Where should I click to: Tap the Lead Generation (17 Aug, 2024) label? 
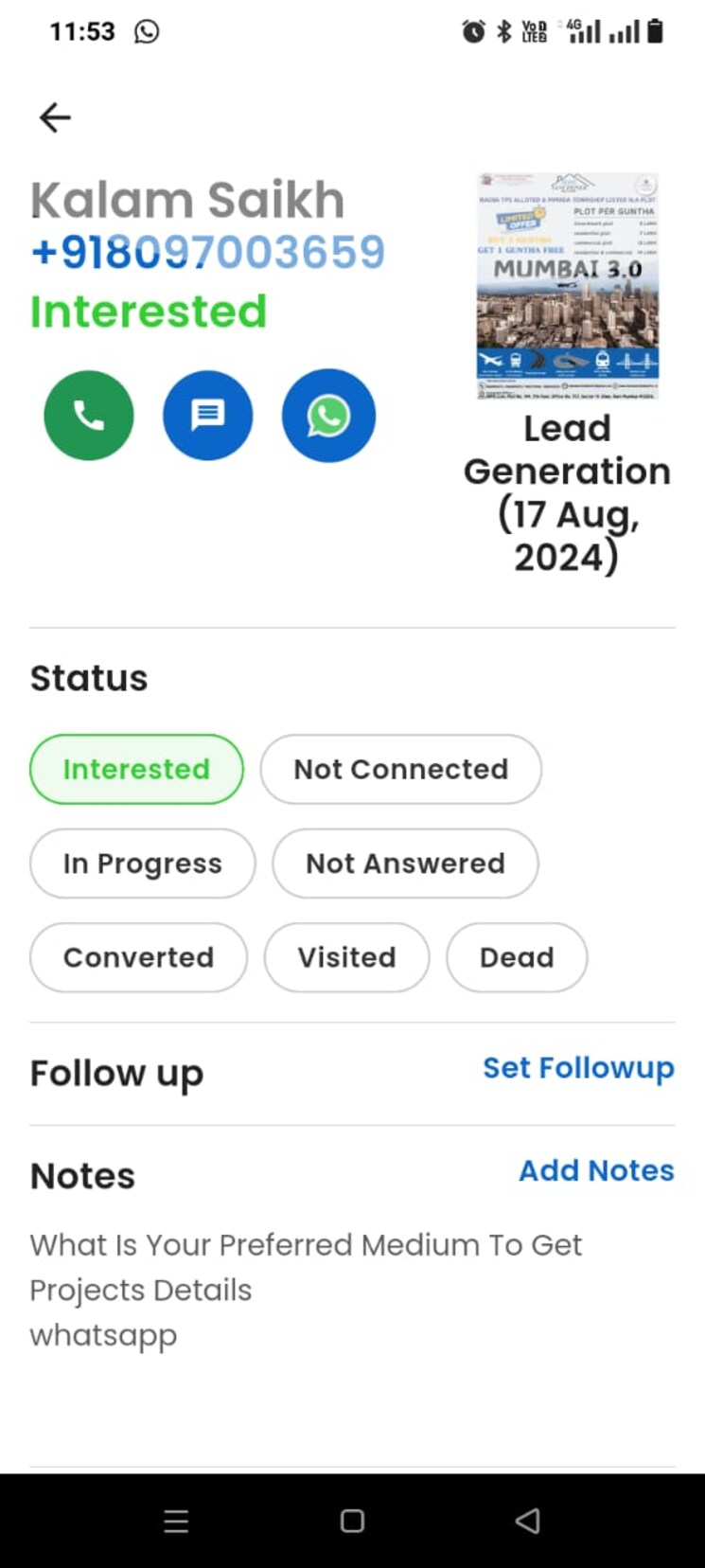click(567, 492)
